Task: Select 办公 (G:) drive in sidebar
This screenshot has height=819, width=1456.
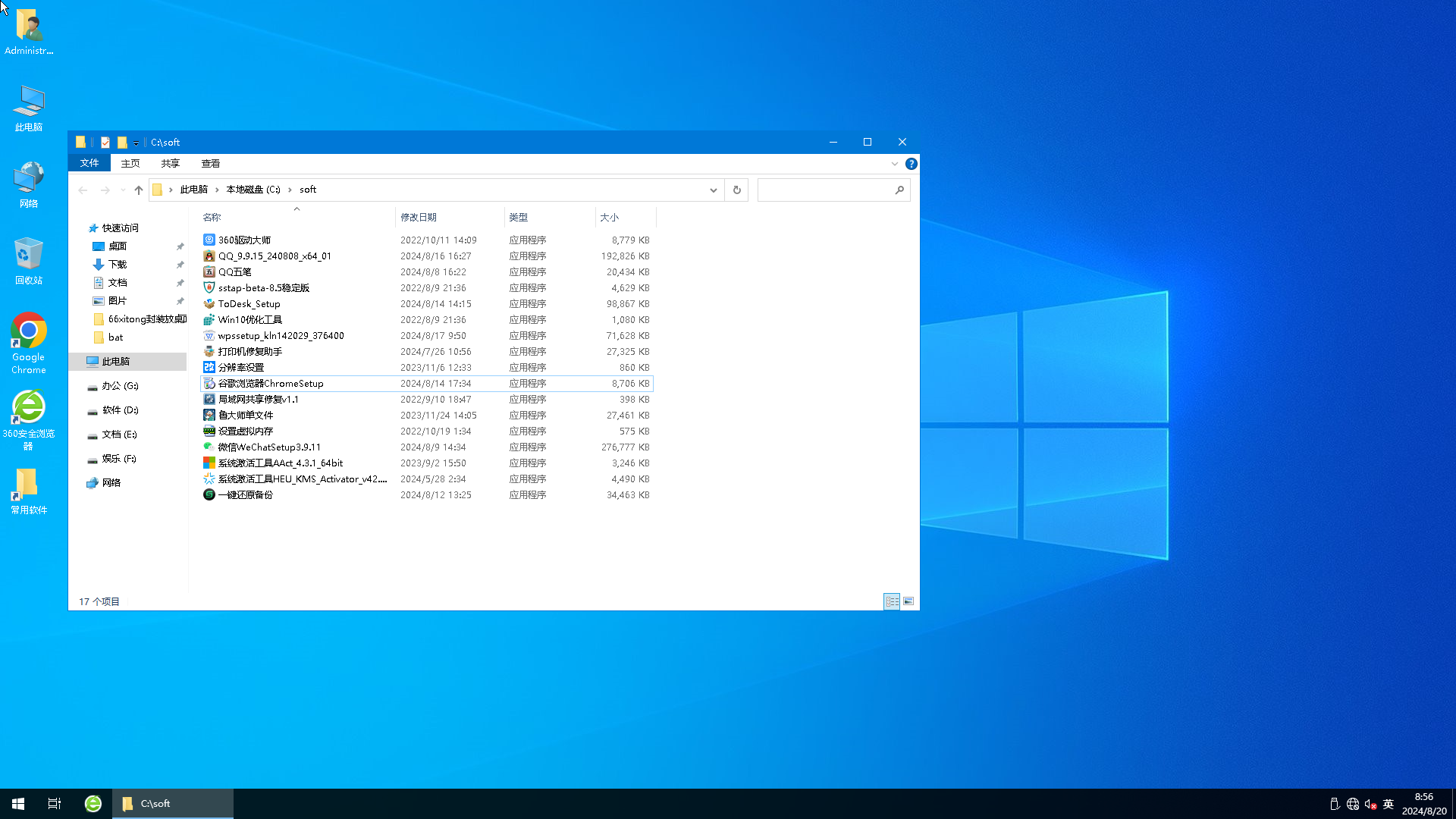Action: [121, 385]
